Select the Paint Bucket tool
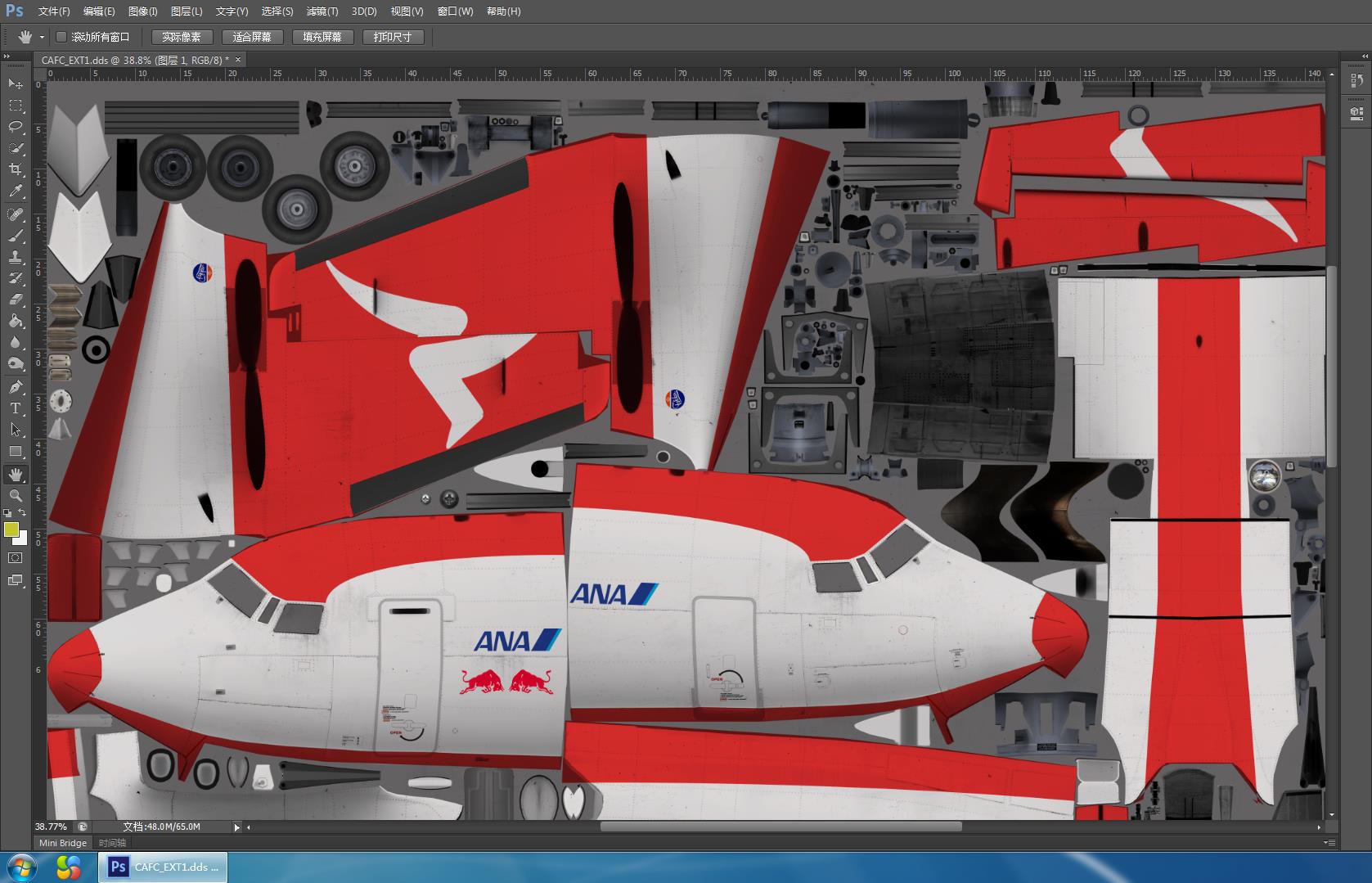 pyautogui.click(x=16, y=321)
